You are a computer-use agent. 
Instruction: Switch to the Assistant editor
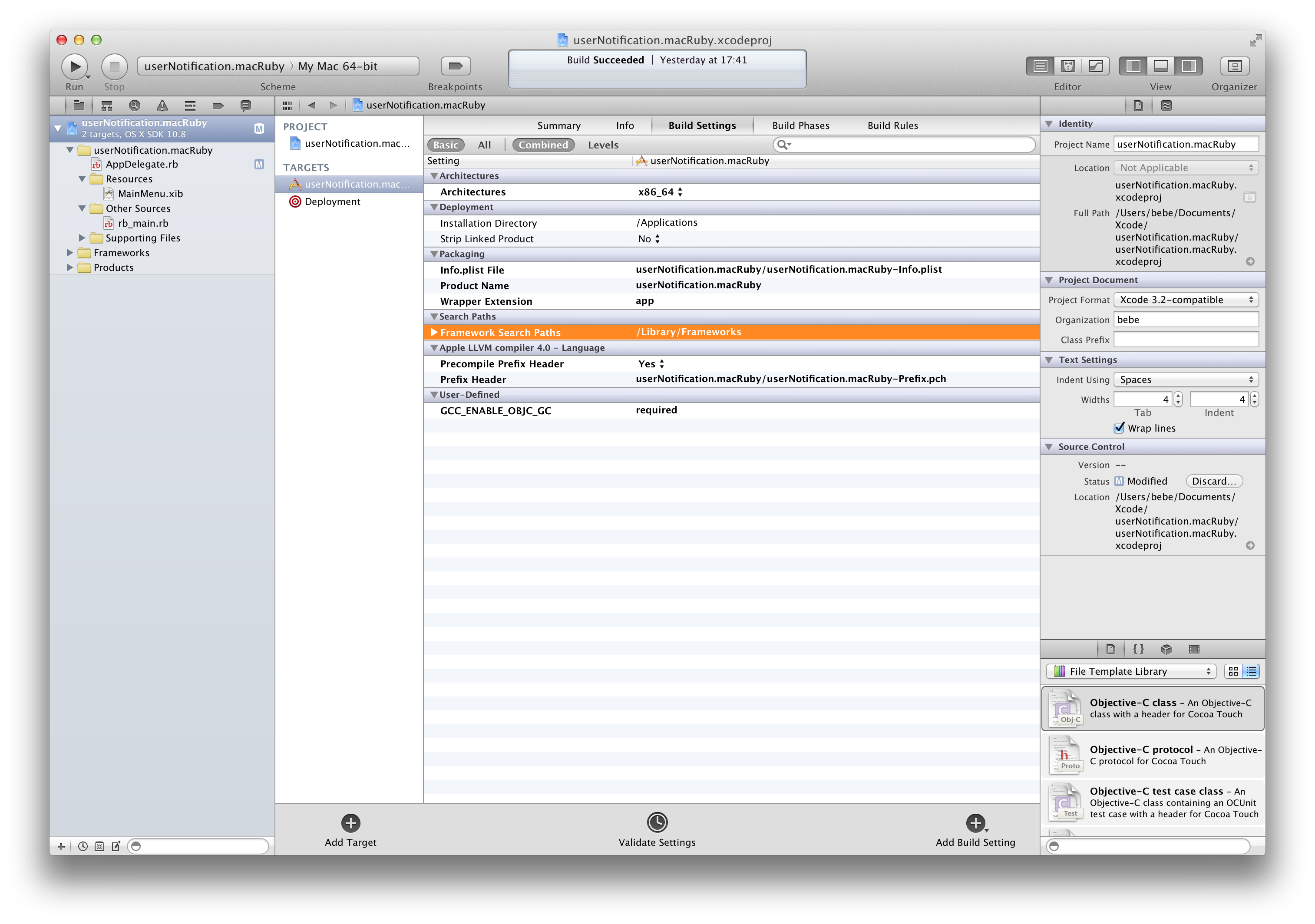click(1067, 66)
